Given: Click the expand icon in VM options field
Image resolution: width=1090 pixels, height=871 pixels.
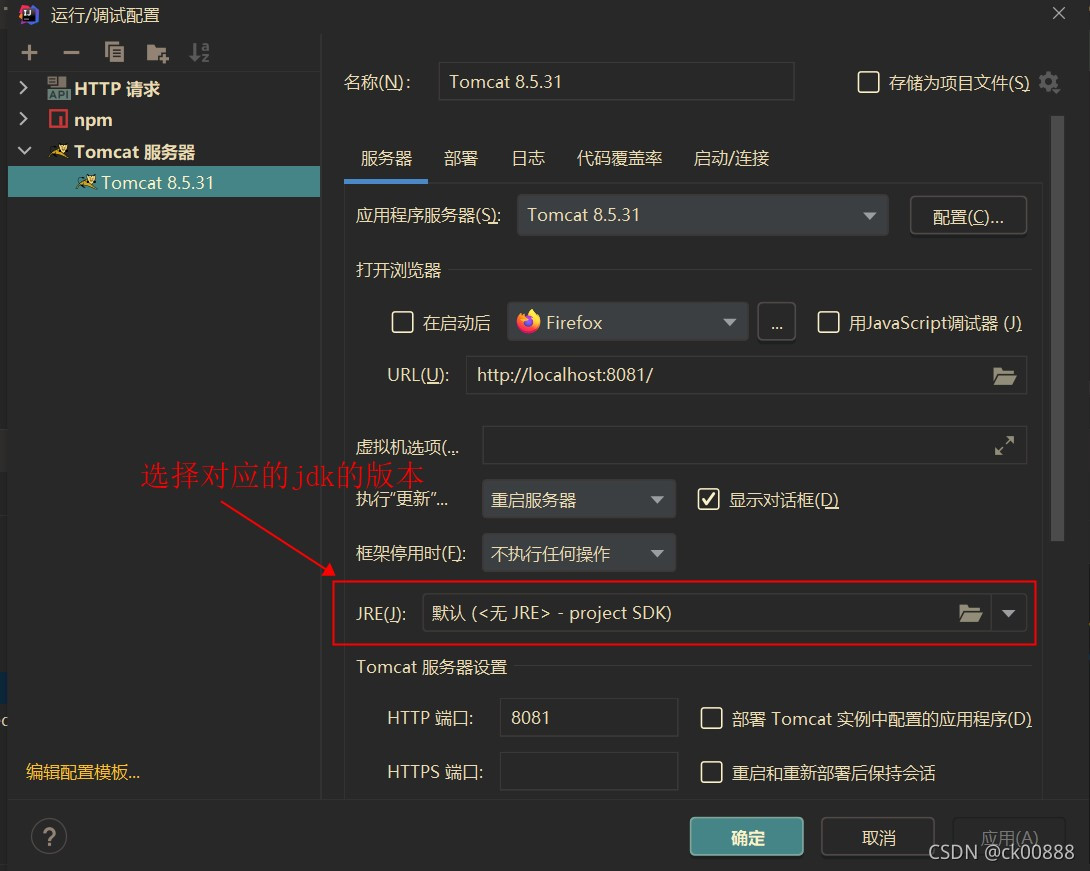Looking at the screenshot, I should [1004, 446].
